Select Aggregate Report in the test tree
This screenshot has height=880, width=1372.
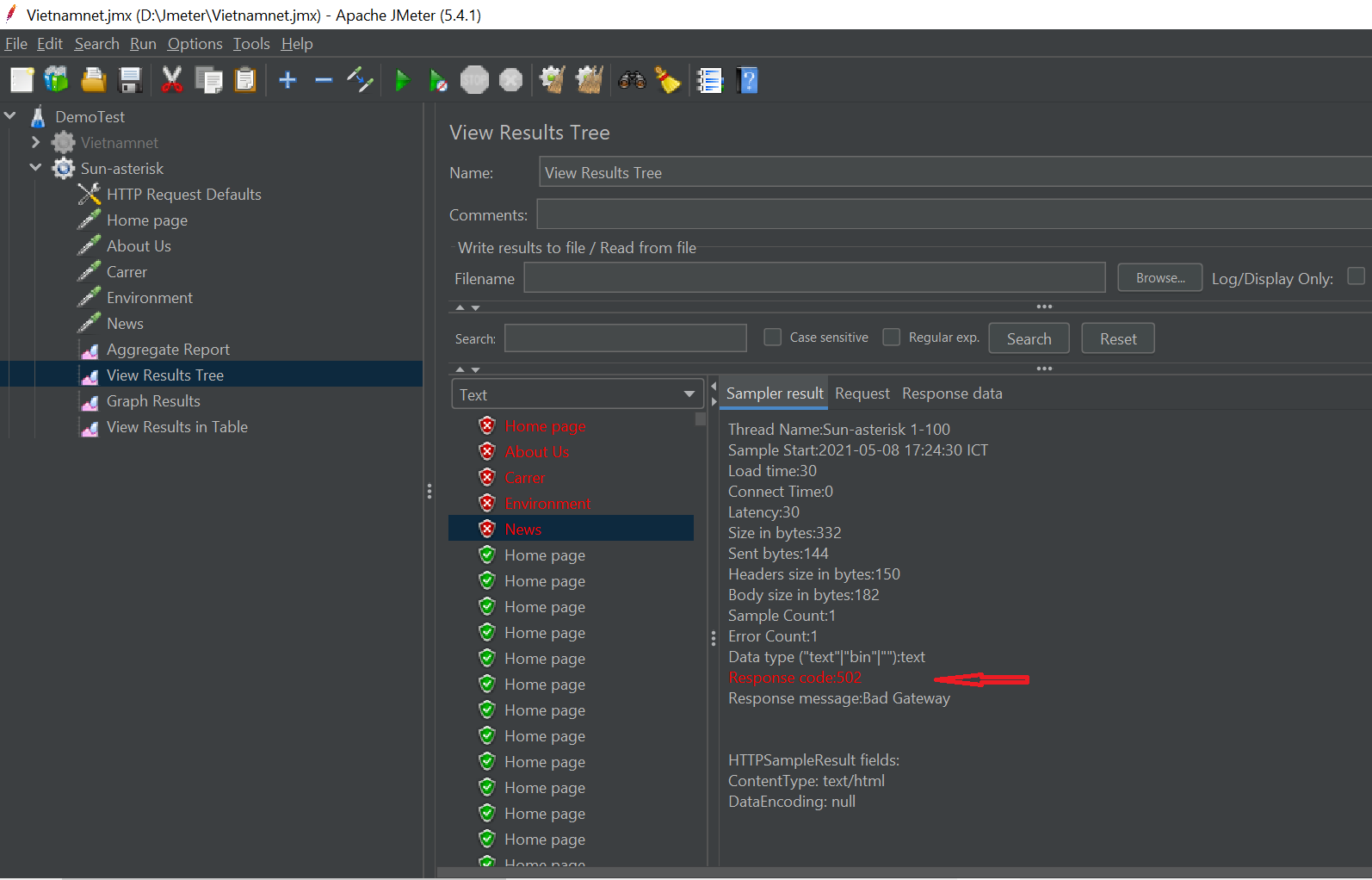tap(168, 350)
